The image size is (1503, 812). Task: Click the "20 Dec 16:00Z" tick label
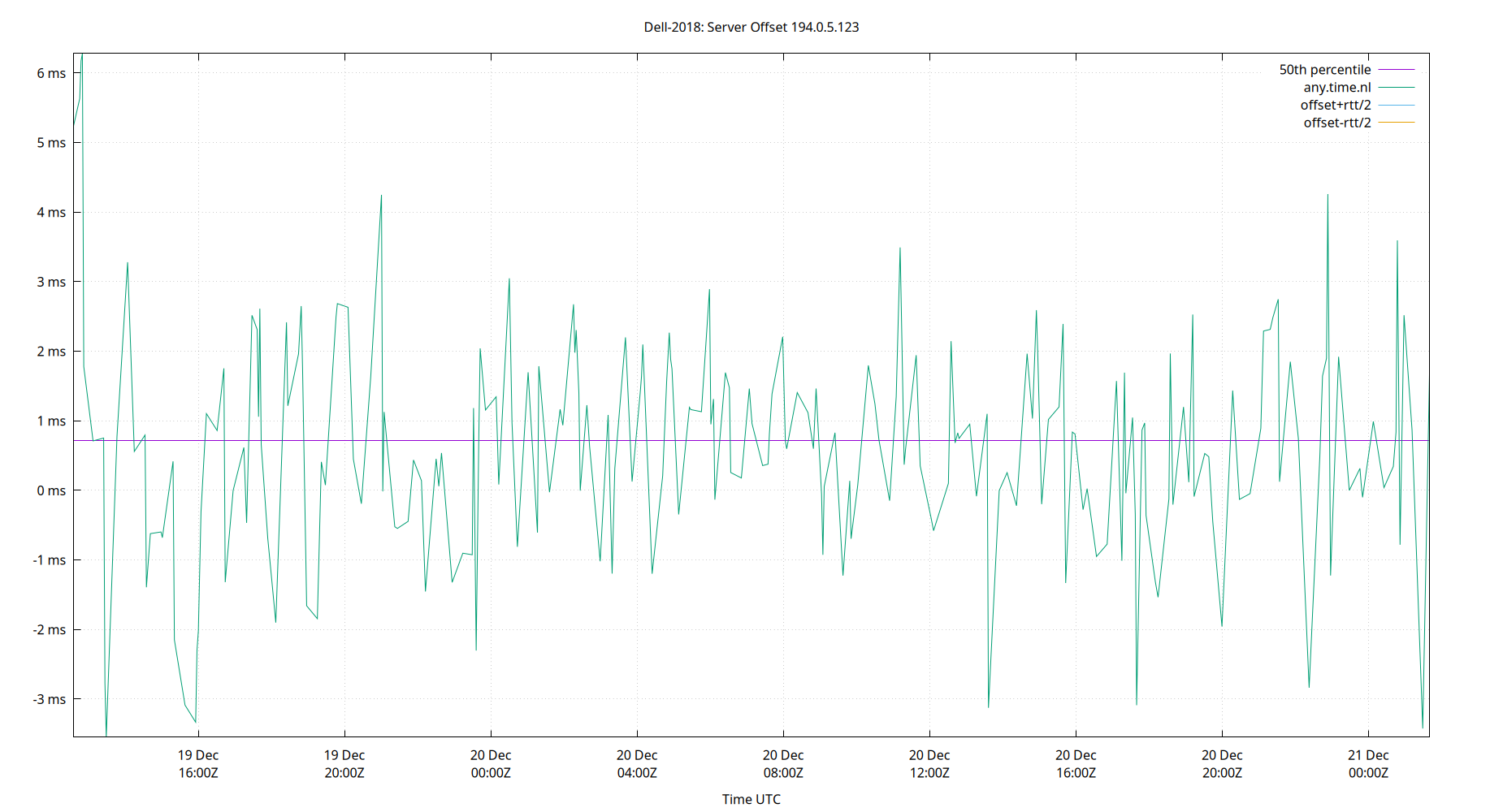pyautogui.click(x=1077, y=763)
